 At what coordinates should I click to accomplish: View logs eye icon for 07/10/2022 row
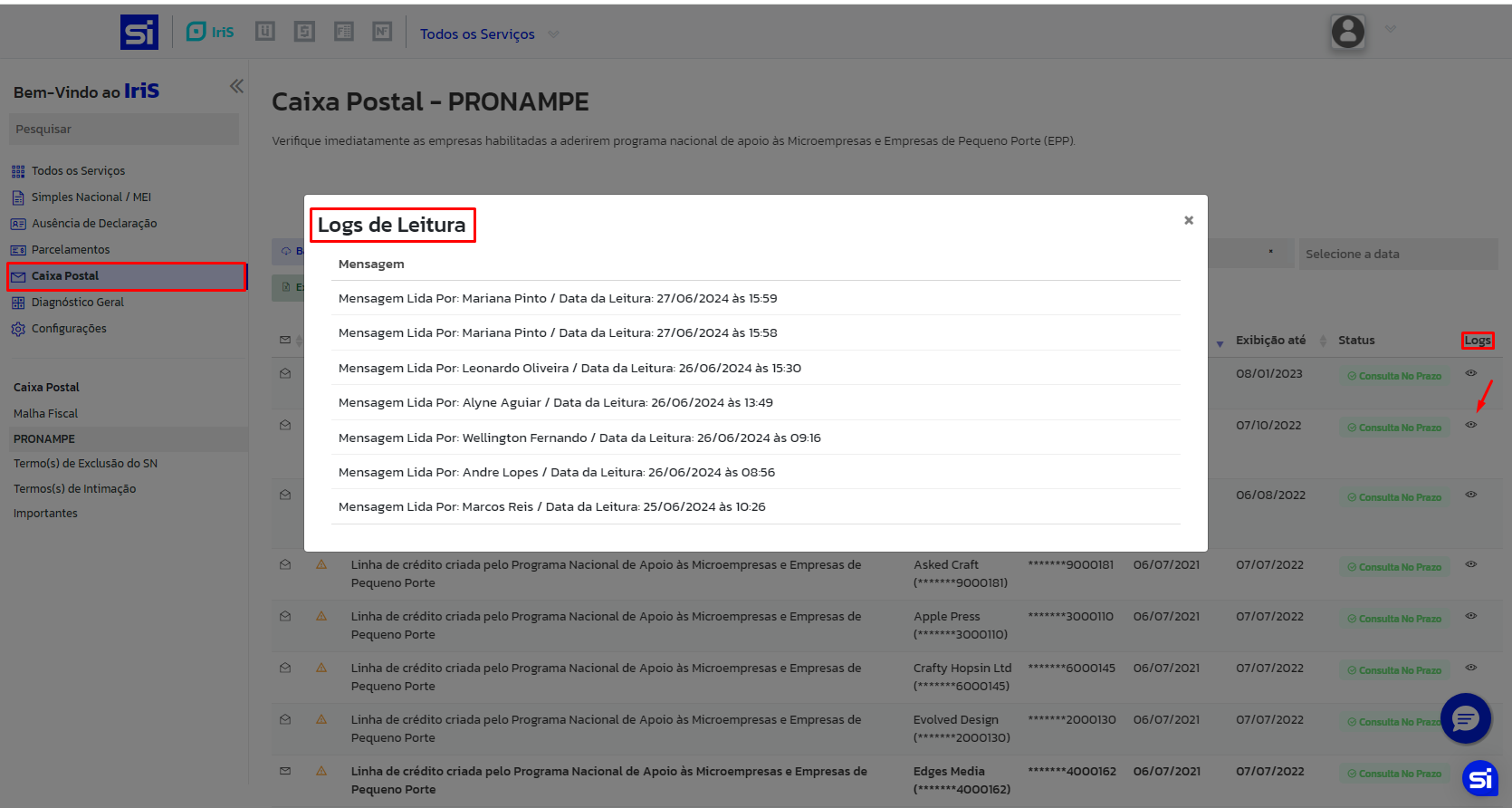1471,425
